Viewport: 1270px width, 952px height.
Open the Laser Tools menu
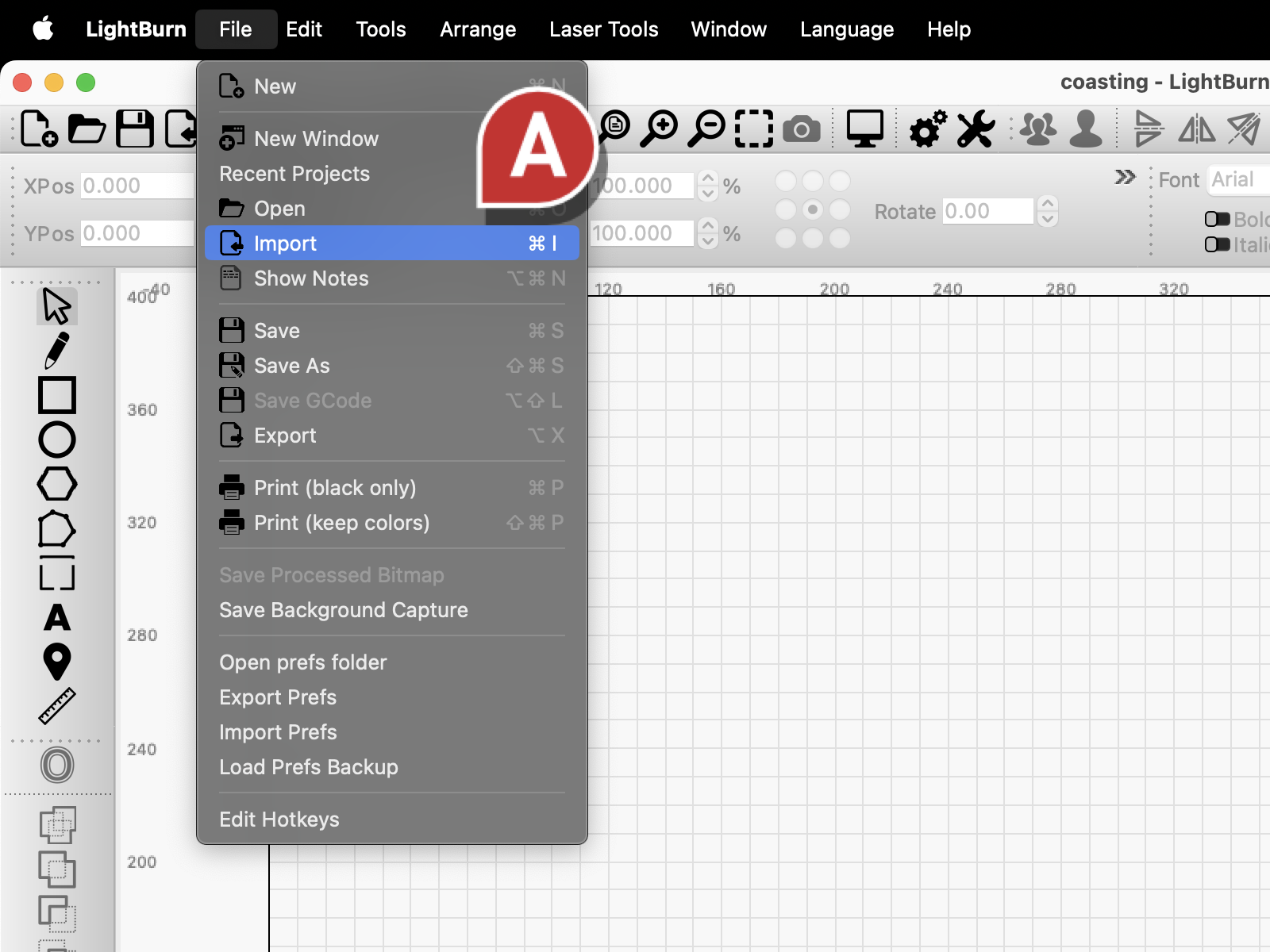pyautogui.click(x=603, y=29)
